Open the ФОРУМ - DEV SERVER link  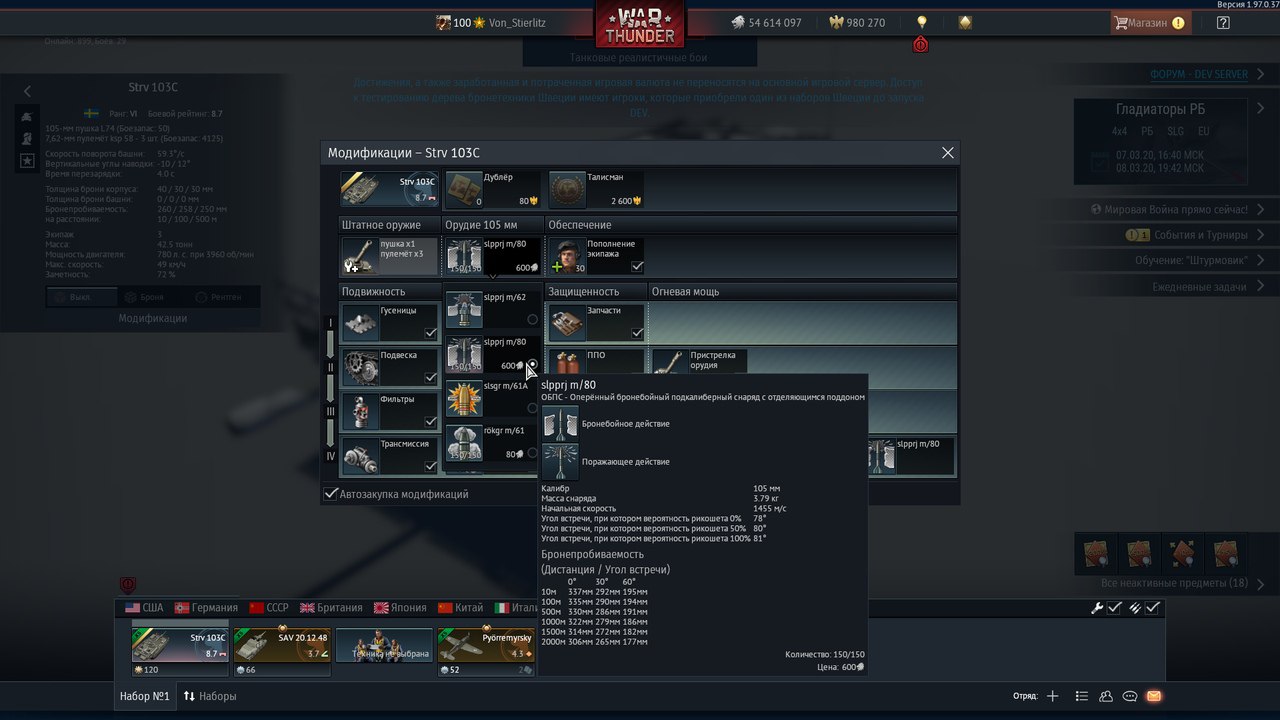tap(1199, 74)
